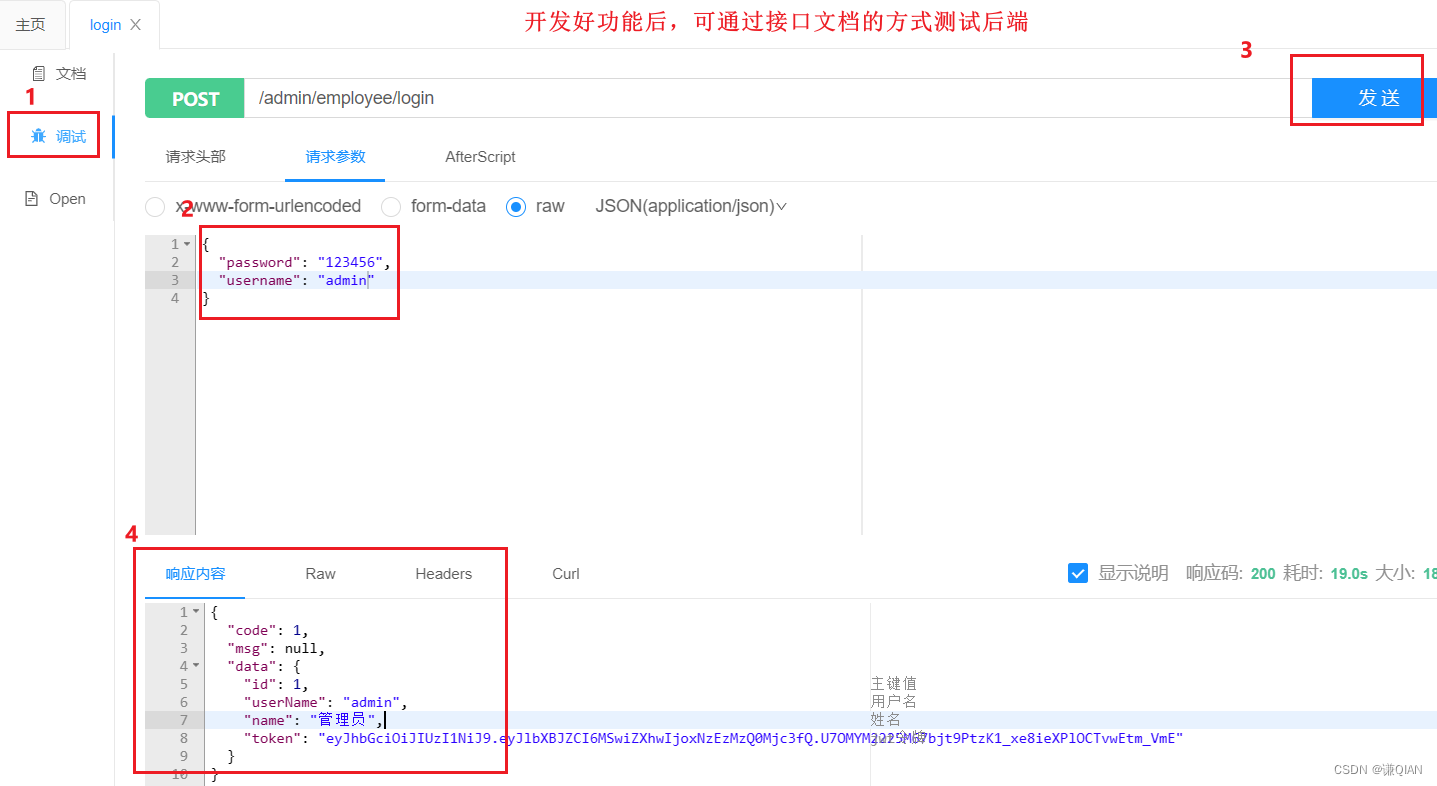Screen dimensions: 1437x786
Task: Click the document icon beside 文档
Action: point(39,73)
